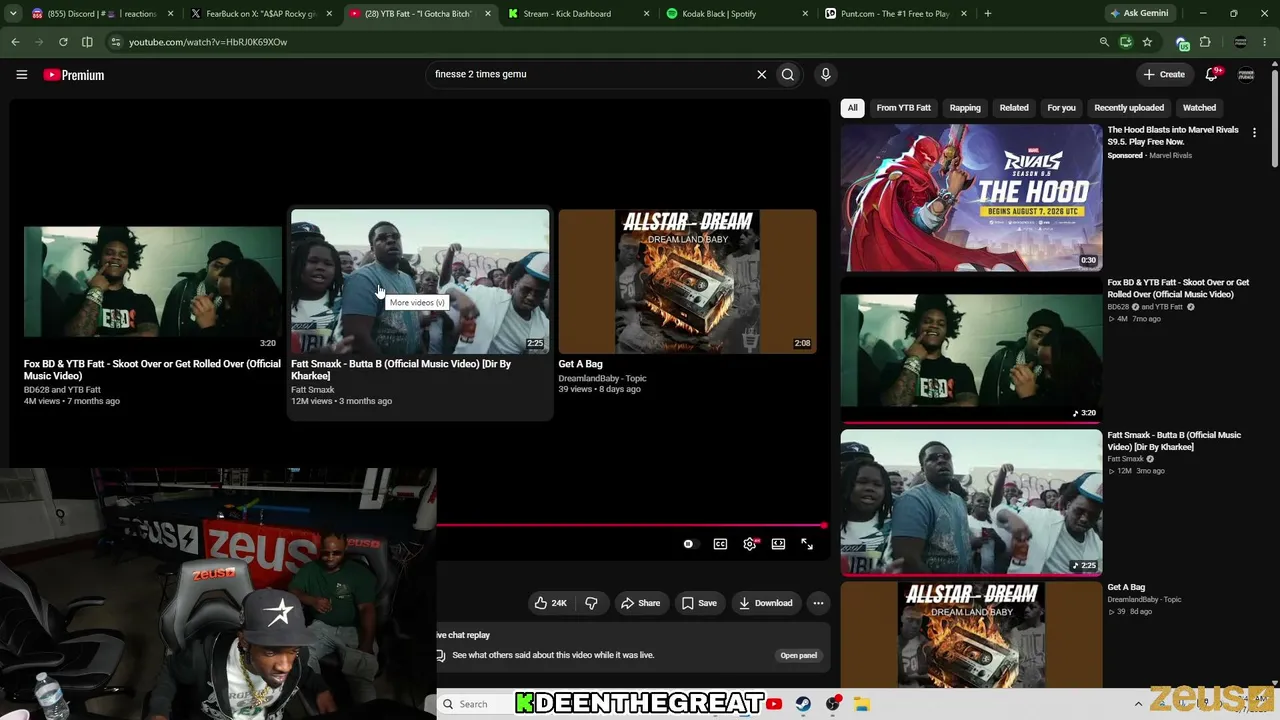Install app from the address bar icon
Screen dimensions: 1280x720
pyautogui.click(x=1126, y=42)
